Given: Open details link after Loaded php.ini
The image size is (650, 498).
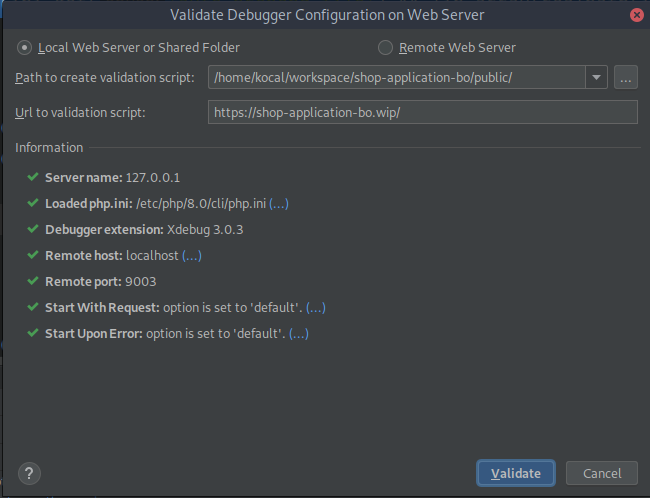Looking at the screenshot, I should click(x=279, y=204).
